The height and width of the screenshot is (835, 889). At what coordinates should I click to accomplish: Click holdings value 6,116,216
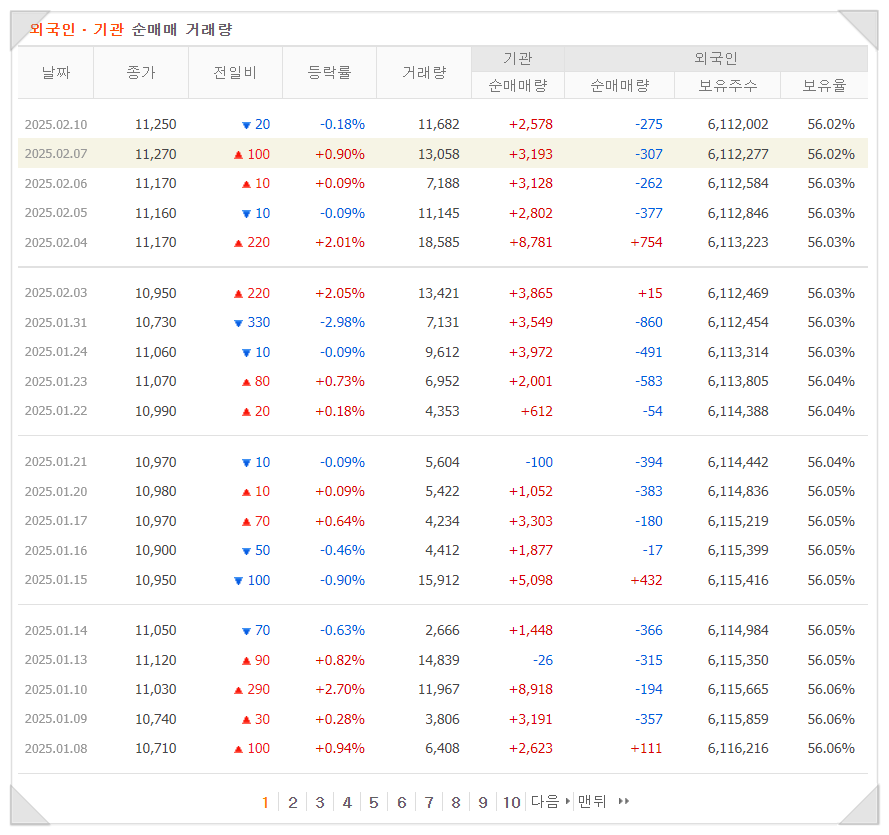738,748
